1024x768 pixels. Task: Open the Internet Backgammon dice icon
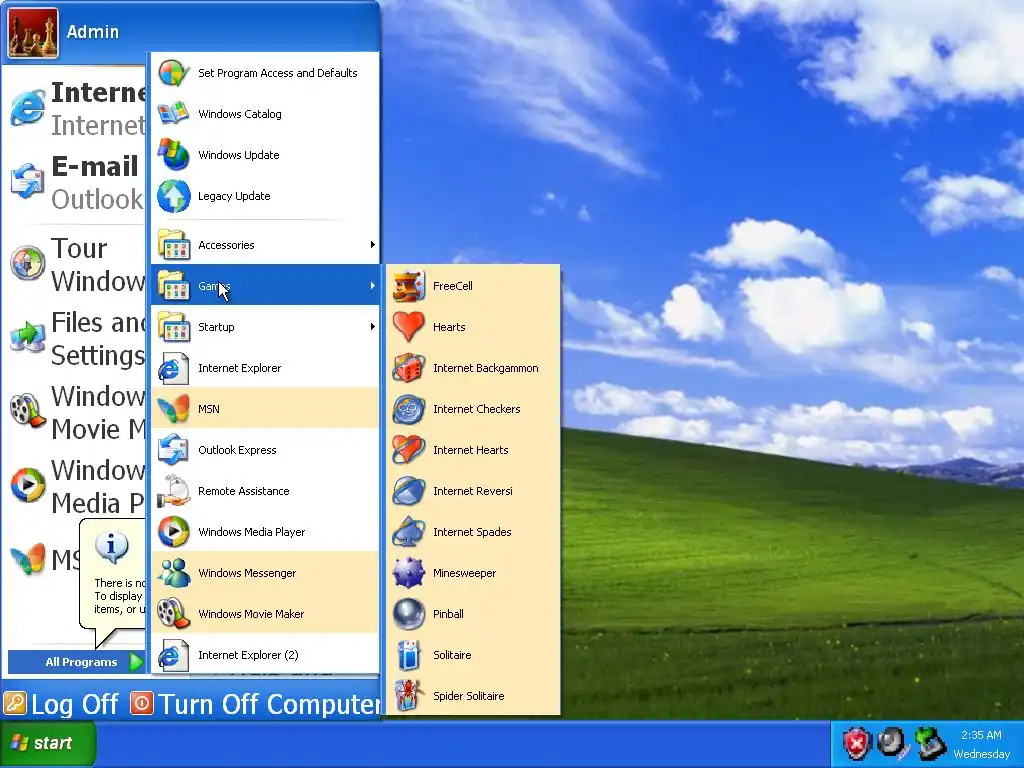[409, 368]
